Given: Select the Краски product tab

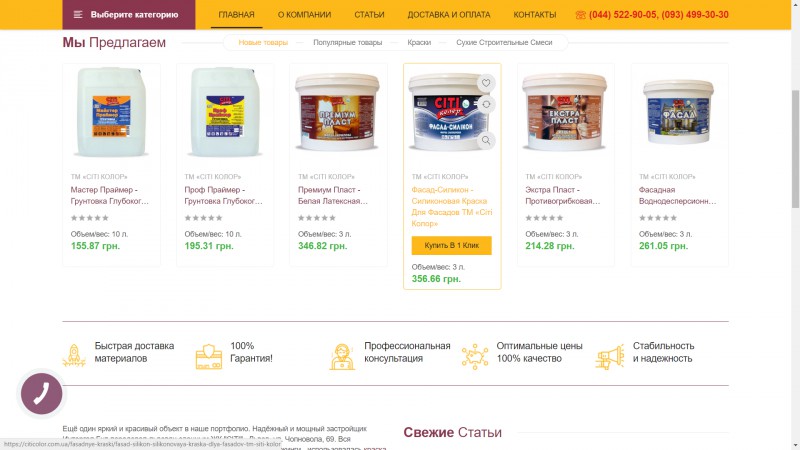Looking at the screenshot, I should 419,42.
